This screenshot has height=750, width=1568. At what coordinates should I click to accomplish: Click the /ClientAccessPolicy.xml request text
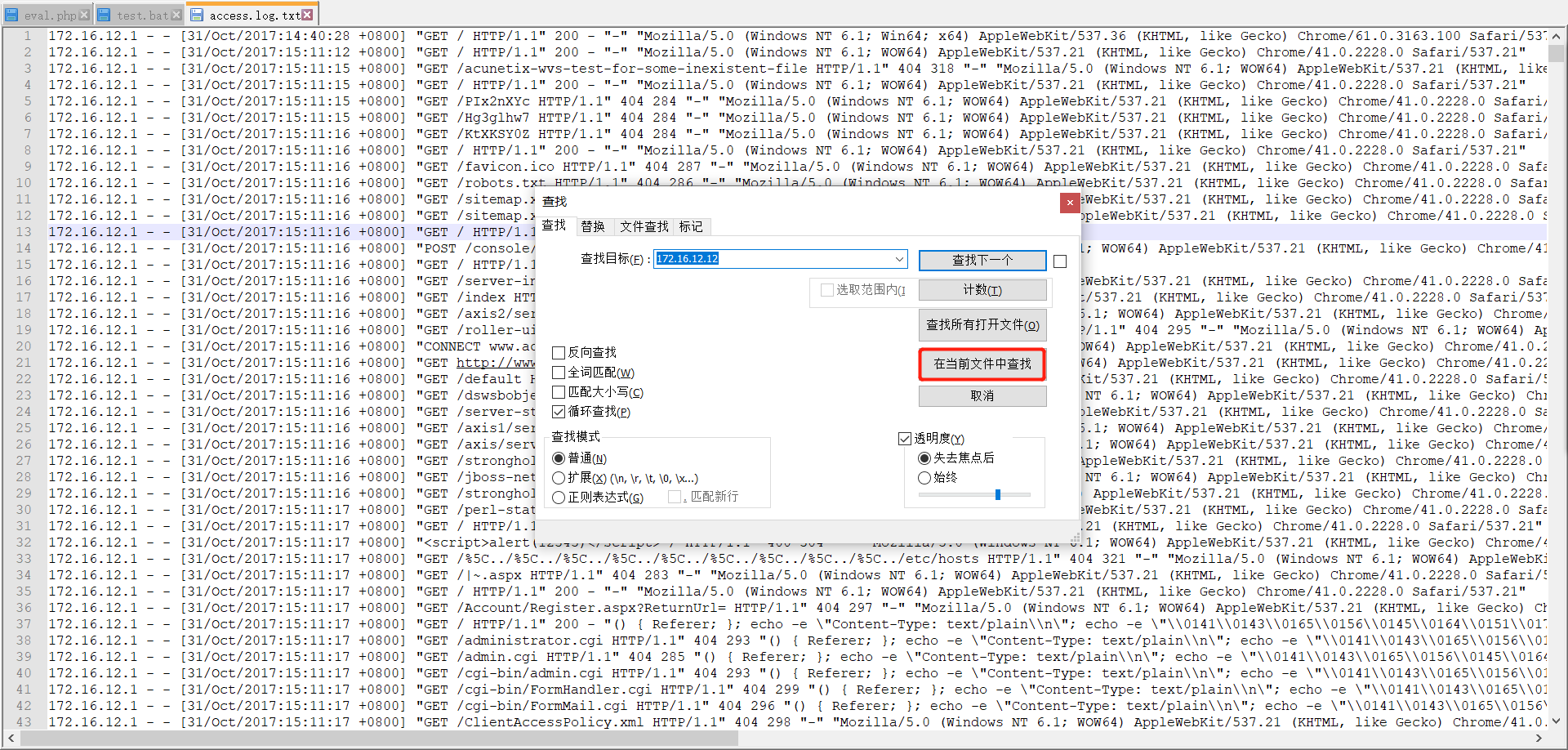(550, 722)
